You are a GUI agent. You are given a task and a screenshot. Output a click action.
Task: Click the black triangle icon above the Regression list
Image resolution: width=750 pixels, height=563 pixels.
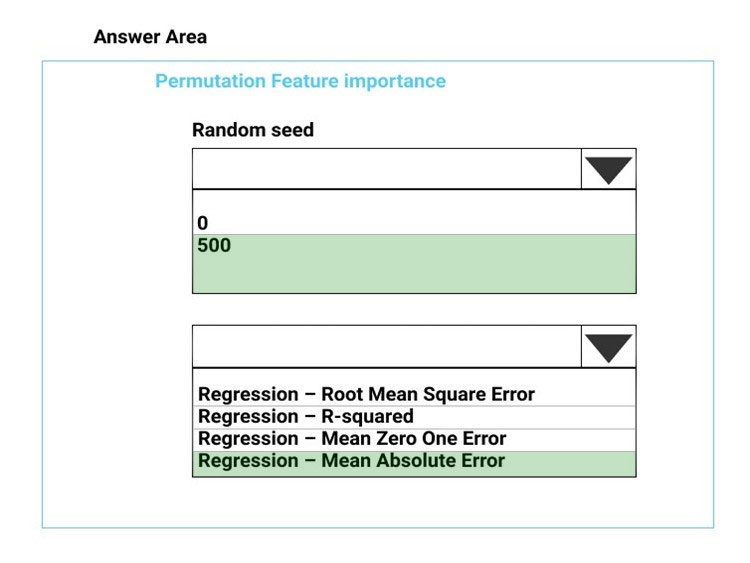pos(608,348)
